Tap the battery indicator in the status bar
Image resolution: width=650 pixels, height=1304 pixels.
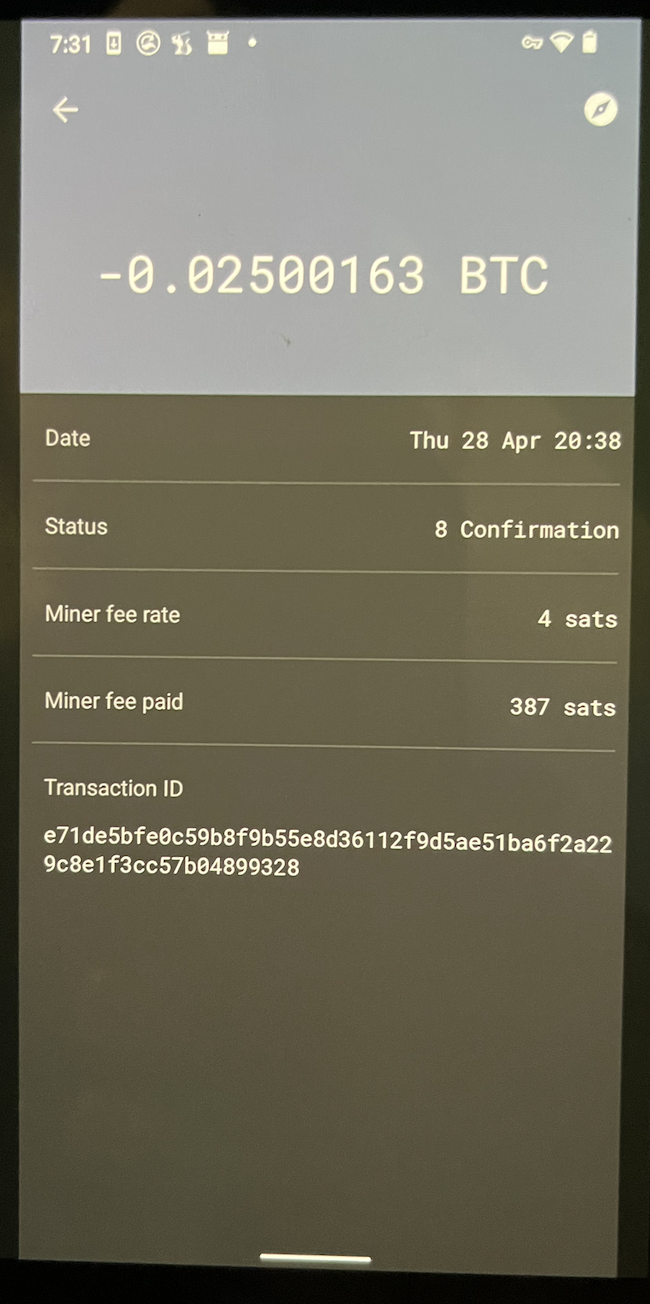592,44
